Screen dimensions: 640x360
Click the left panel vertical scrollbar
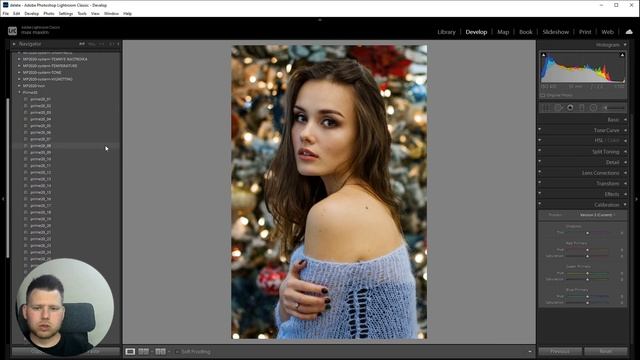pos(8,178)
